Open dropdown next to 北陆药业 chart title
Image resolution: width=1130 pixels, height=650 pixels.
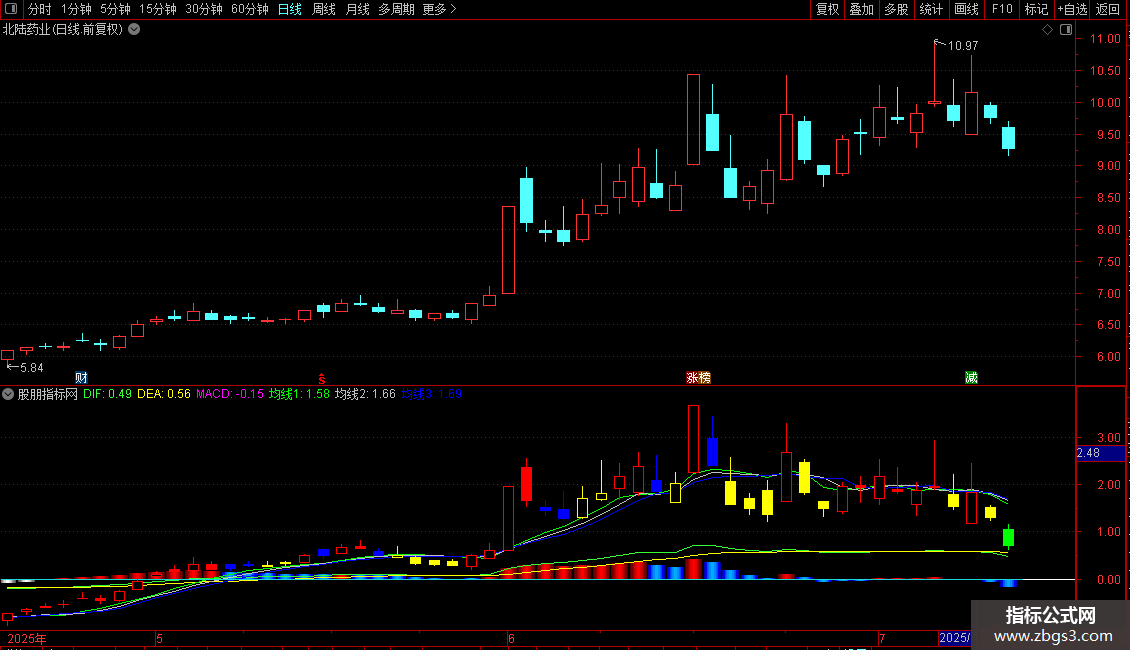[134, 30]
